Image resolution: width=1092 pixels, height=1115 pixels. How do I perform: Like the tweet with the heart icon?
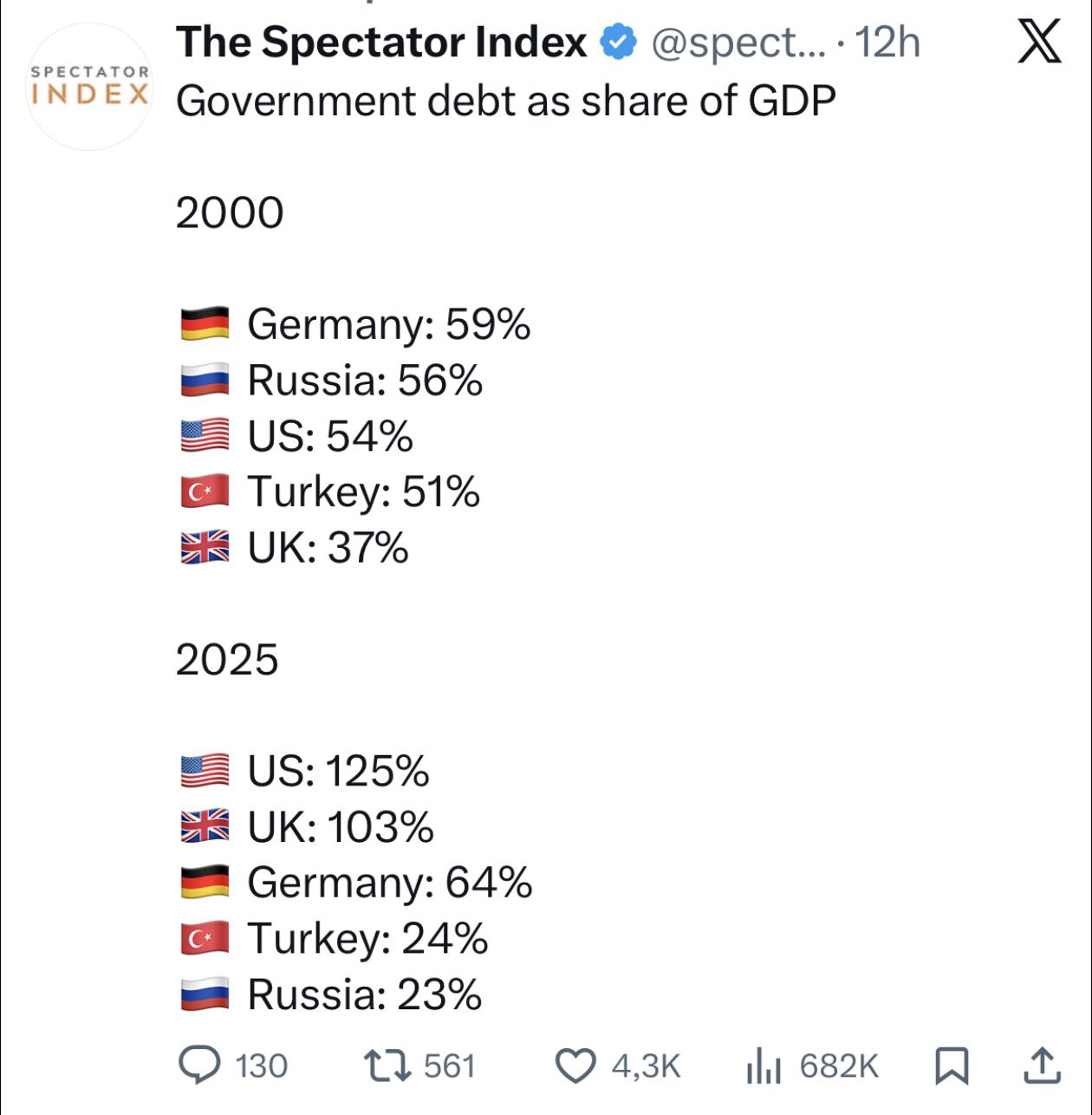[x=575, y=1066]
